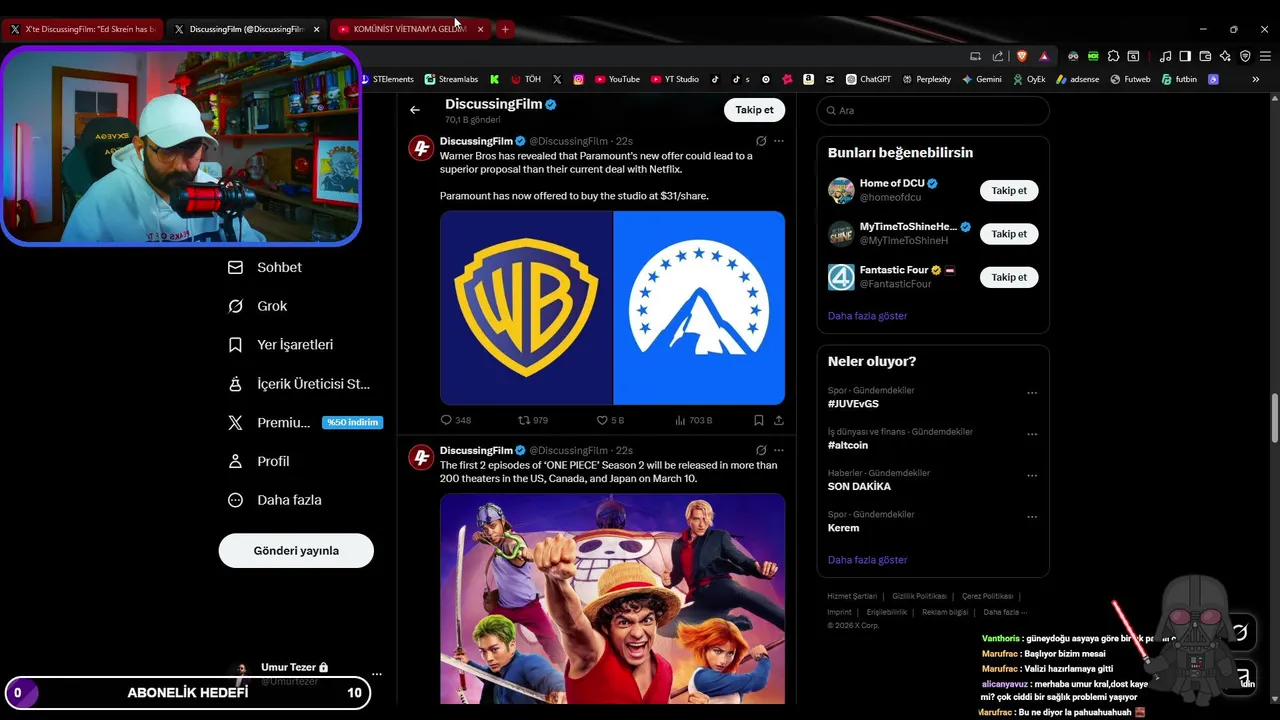
Task: Like the Warner Bros post
Action: click(x=610, y=420)
